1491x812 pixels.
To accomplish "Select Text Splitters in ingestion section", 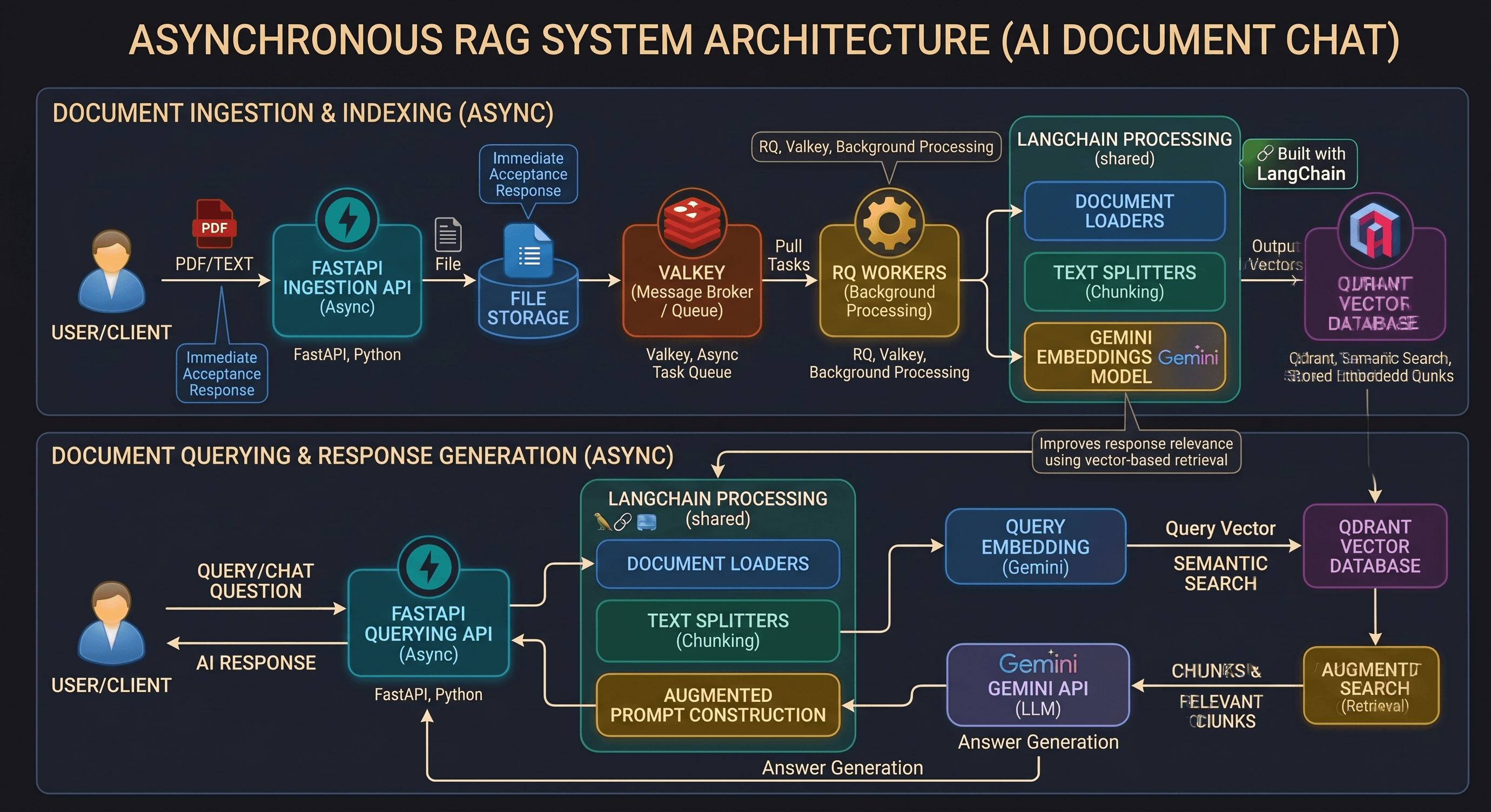I will pyautogui.click(x=1125, y=282).
